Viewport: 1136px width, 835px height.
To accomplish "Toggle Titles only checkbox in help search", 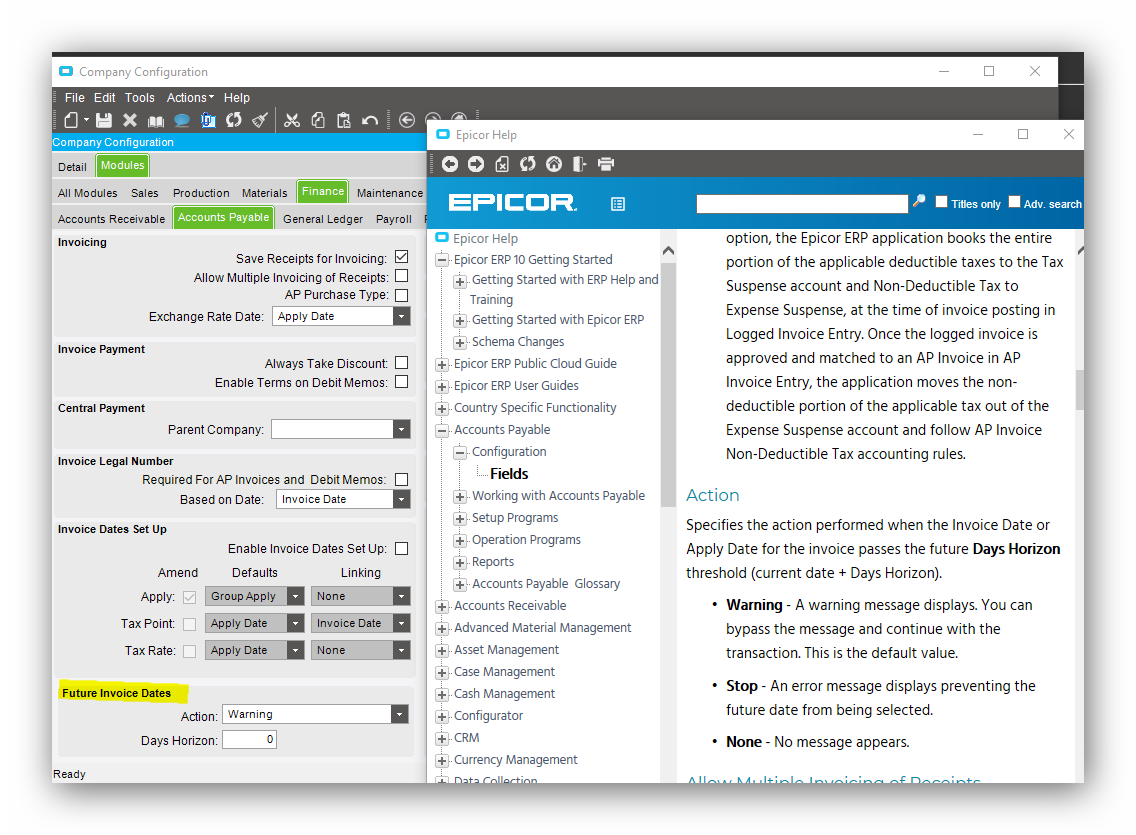I will coord(941,202).
